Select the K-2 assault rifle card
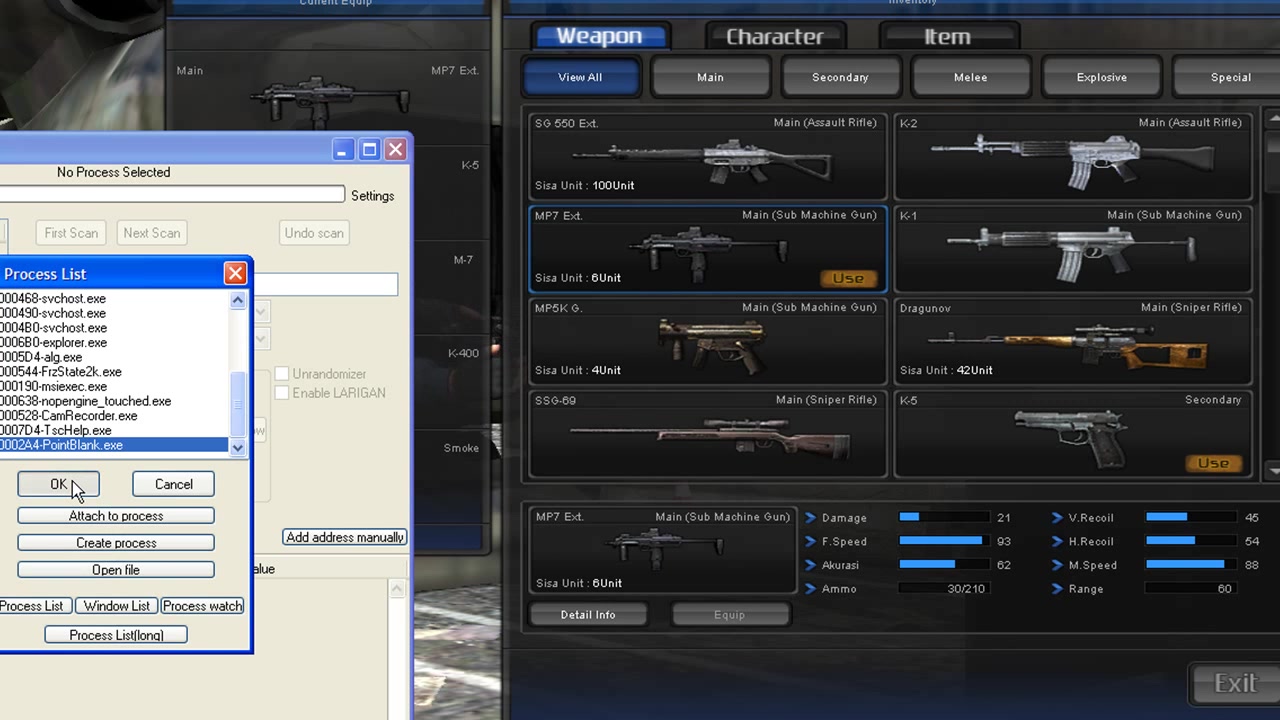 pos(1073,156)
